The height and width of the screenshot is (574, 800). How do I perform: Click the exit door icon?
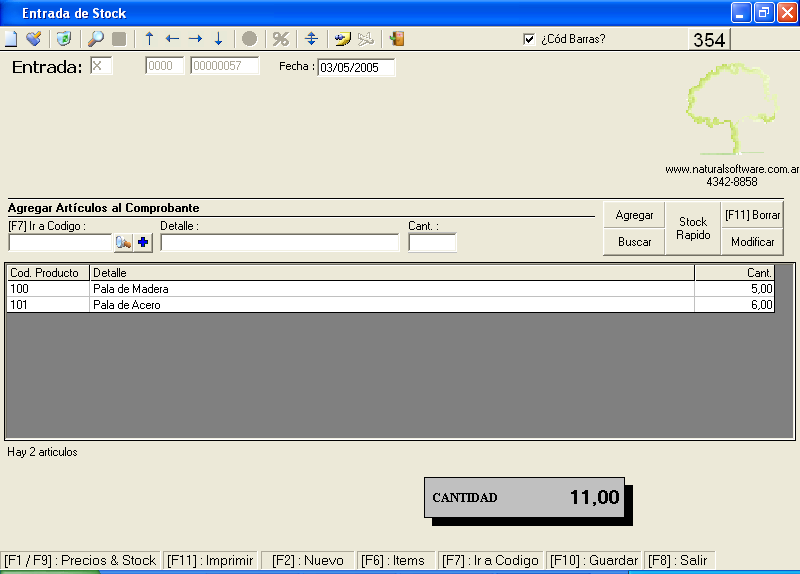pyautogui.click(x=396, y=39)
